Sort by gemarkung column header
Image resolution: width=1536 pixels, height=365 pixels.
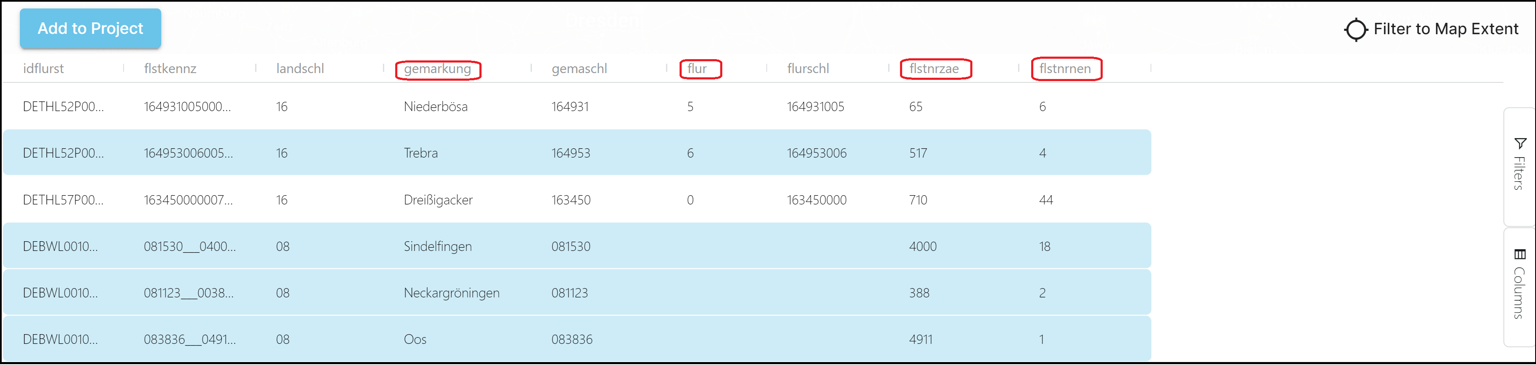(x=437, y=69)
